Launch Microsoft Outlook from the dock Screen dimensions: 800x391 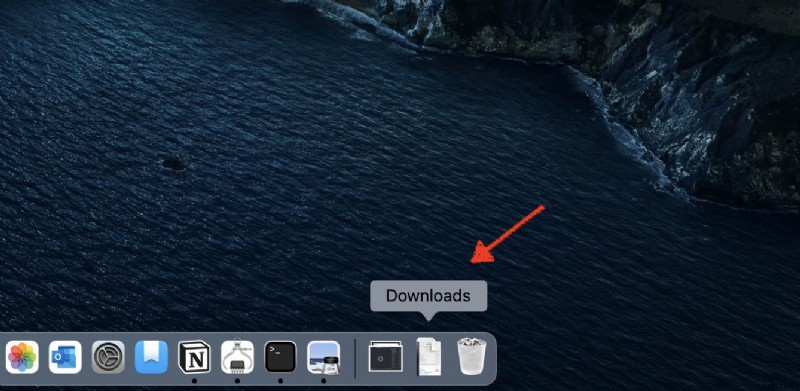tap(65, 357)
